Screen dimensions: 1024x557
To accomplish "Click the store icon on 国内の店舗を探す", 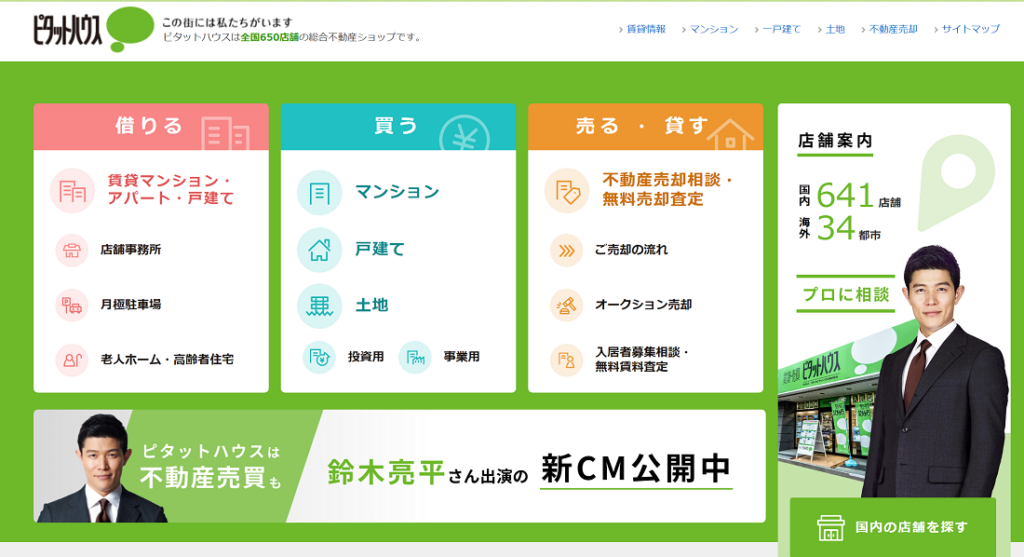I will click(831, 528).
